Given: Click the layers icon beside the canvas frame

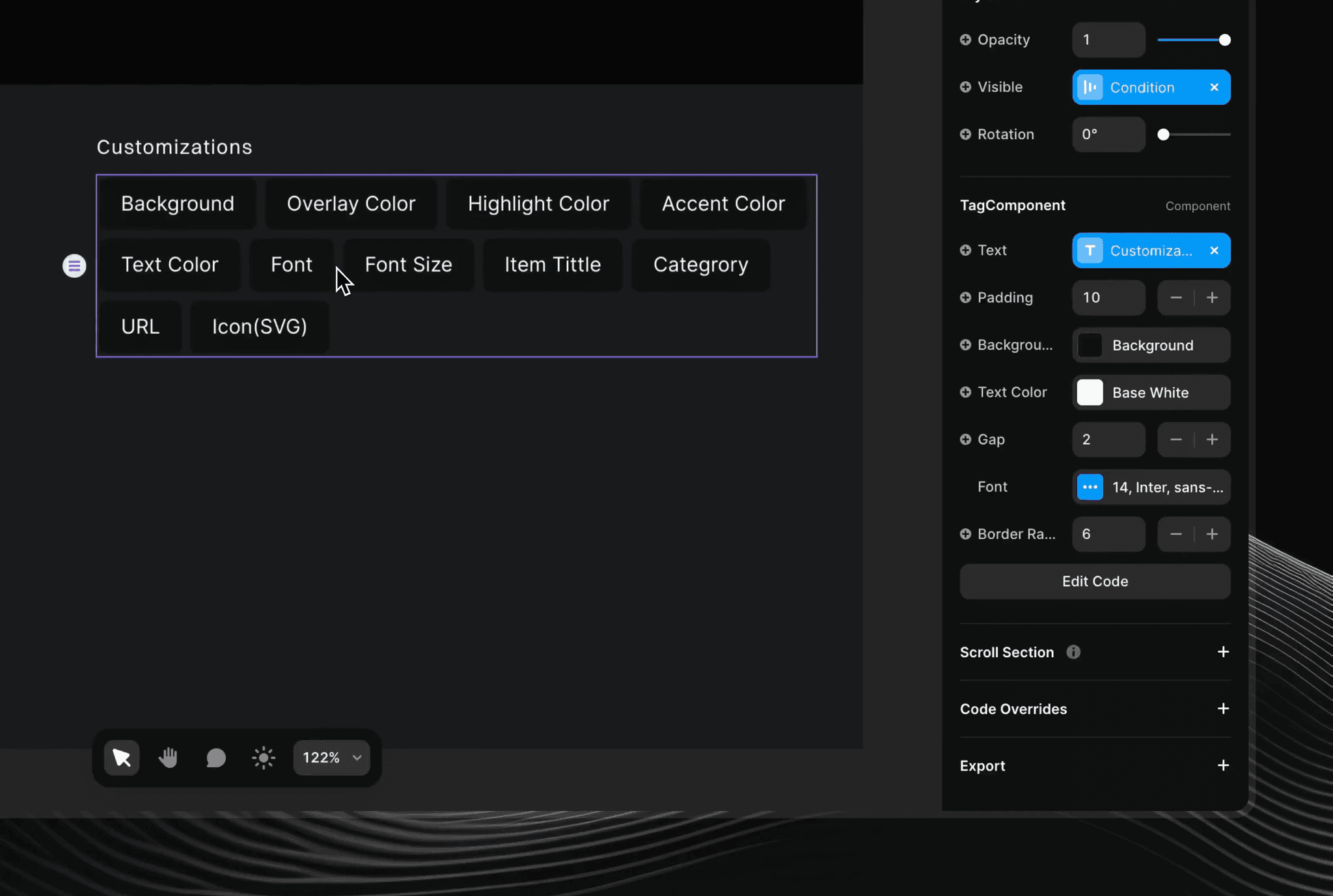Looking at the screenshot, I should 74,265.
